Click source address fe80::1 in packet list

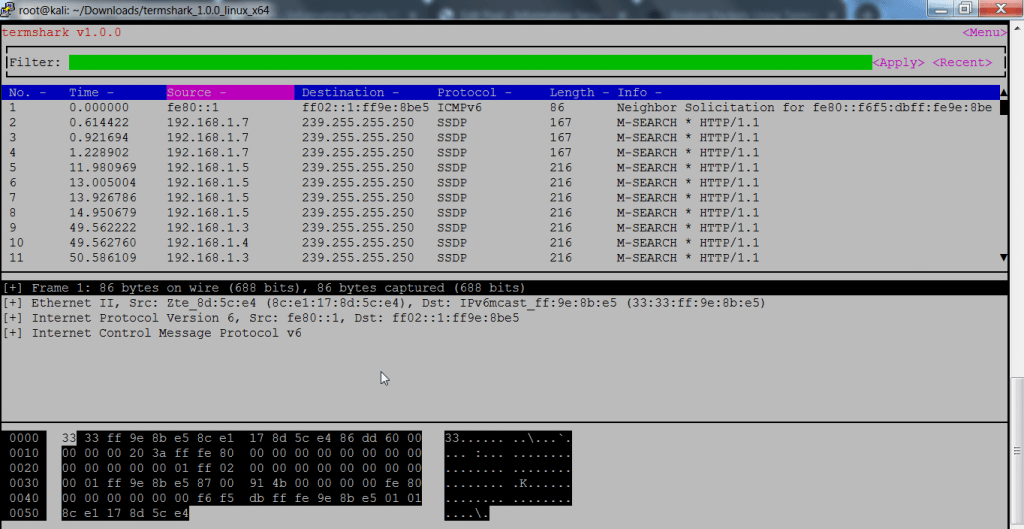click(193, 108)
